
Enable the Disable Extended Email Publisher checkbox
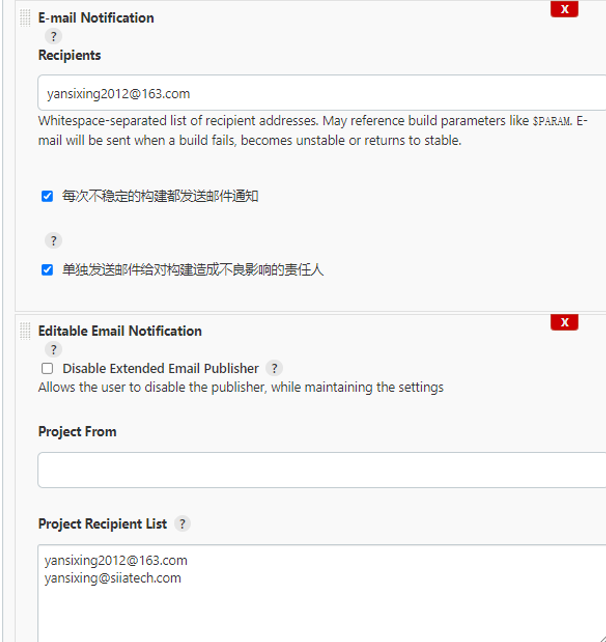47,368
